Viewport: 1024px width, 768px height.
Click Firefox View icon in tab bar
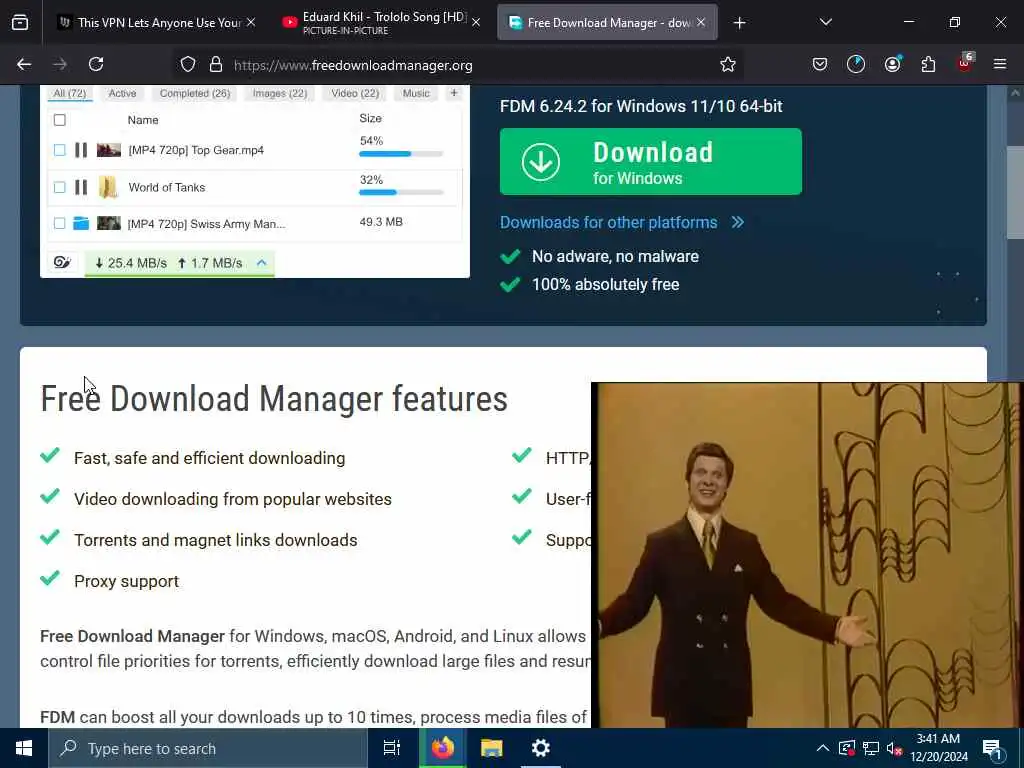(x=20, y=22)
